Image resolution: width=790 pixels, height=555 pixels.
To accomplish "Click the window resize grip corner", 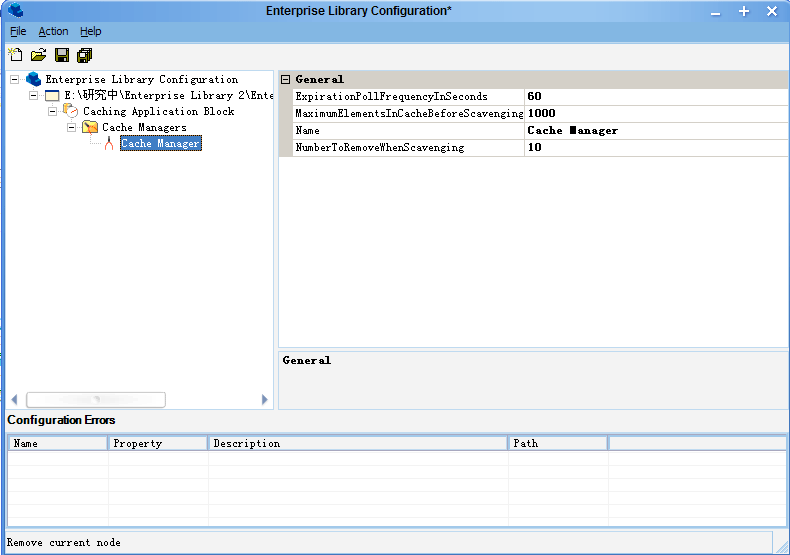I will pyautogui.click(x=781, y=546).
